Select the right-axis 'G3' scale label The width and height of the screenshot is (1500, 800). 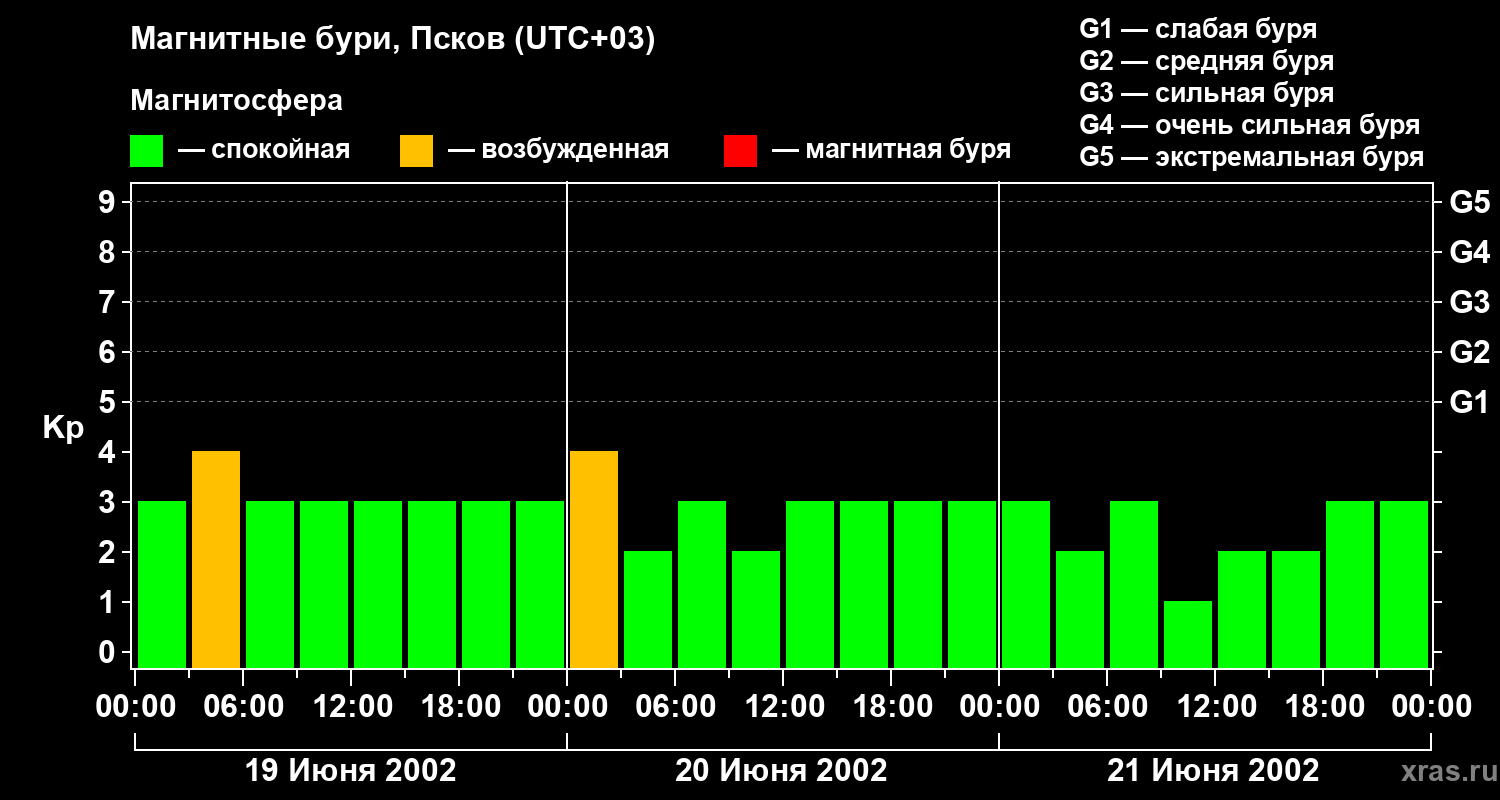tap(1469, 302)
